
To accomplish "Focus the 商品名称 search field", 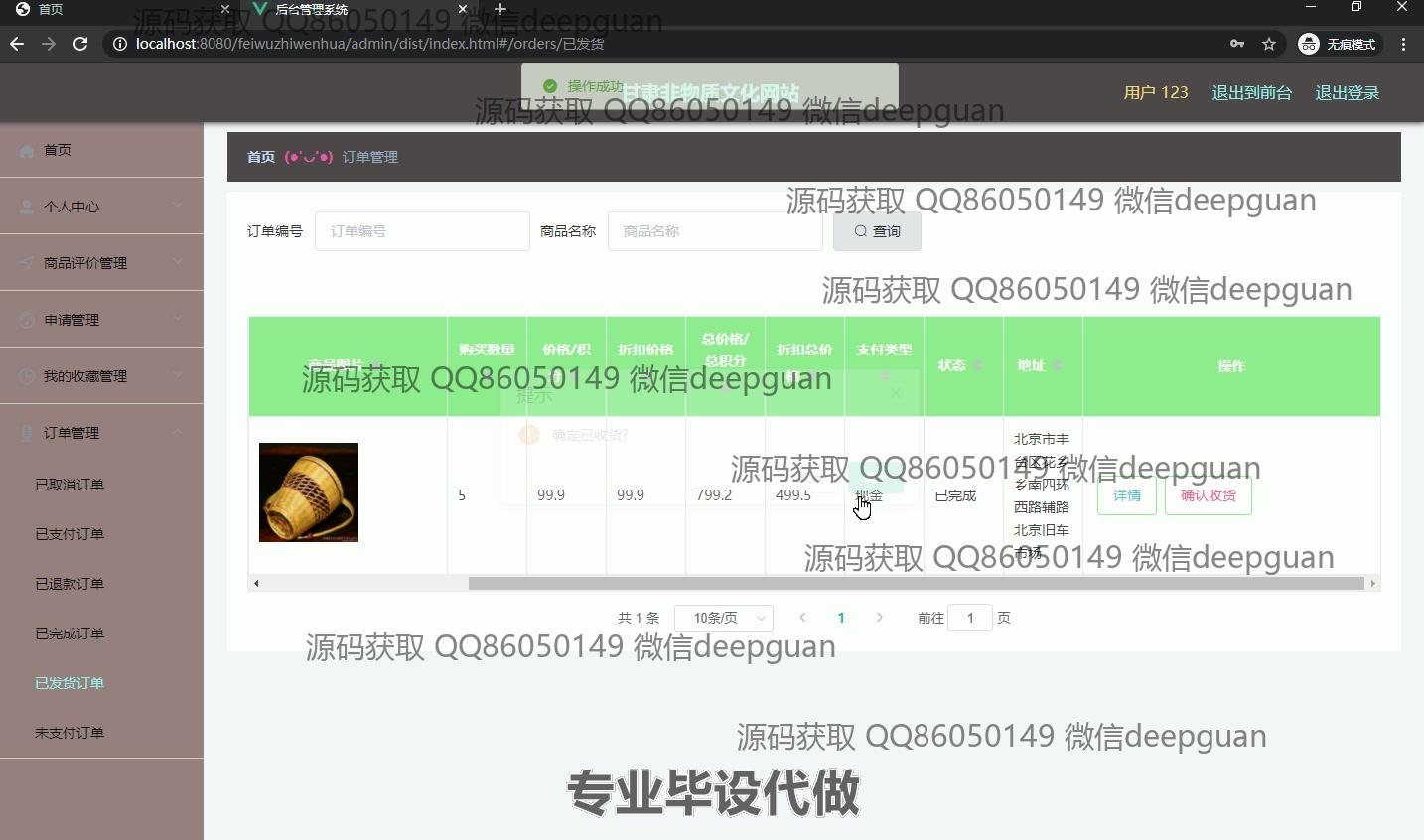I will (715, 231).
